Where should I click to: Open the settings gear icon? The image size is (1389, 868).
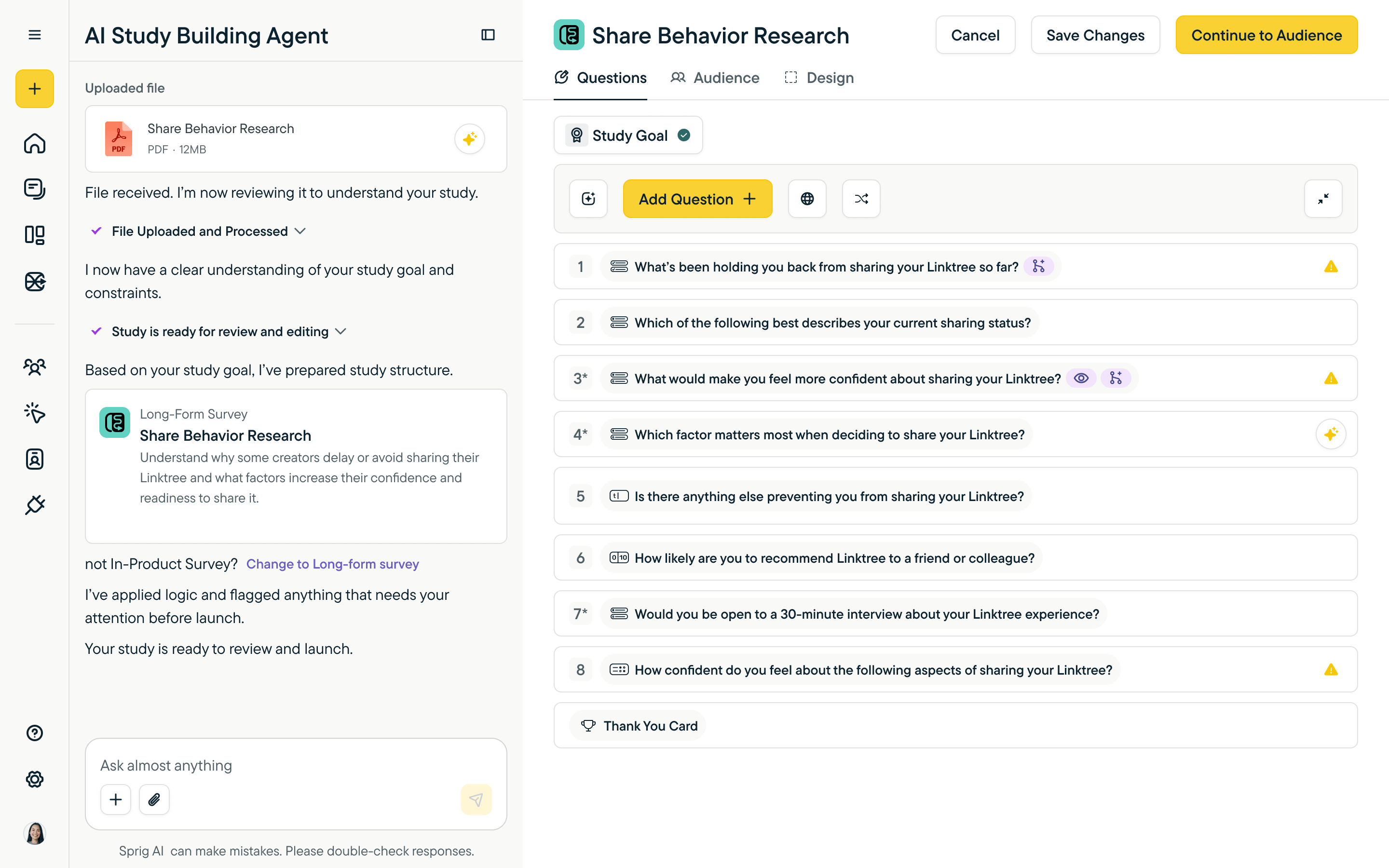[34, 779]
